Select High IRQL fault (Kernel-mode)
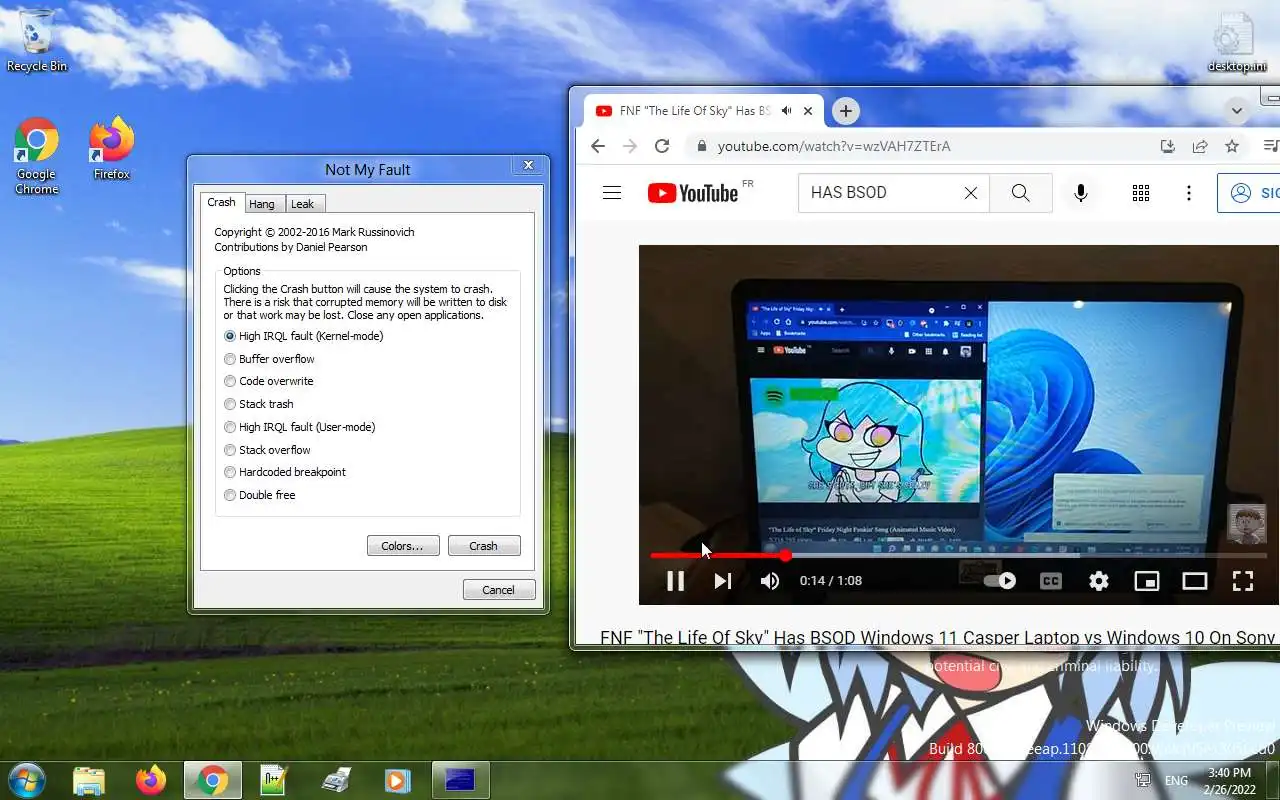Image resolution: width=1280 pixels, height=800 pixels. (304, 336)
